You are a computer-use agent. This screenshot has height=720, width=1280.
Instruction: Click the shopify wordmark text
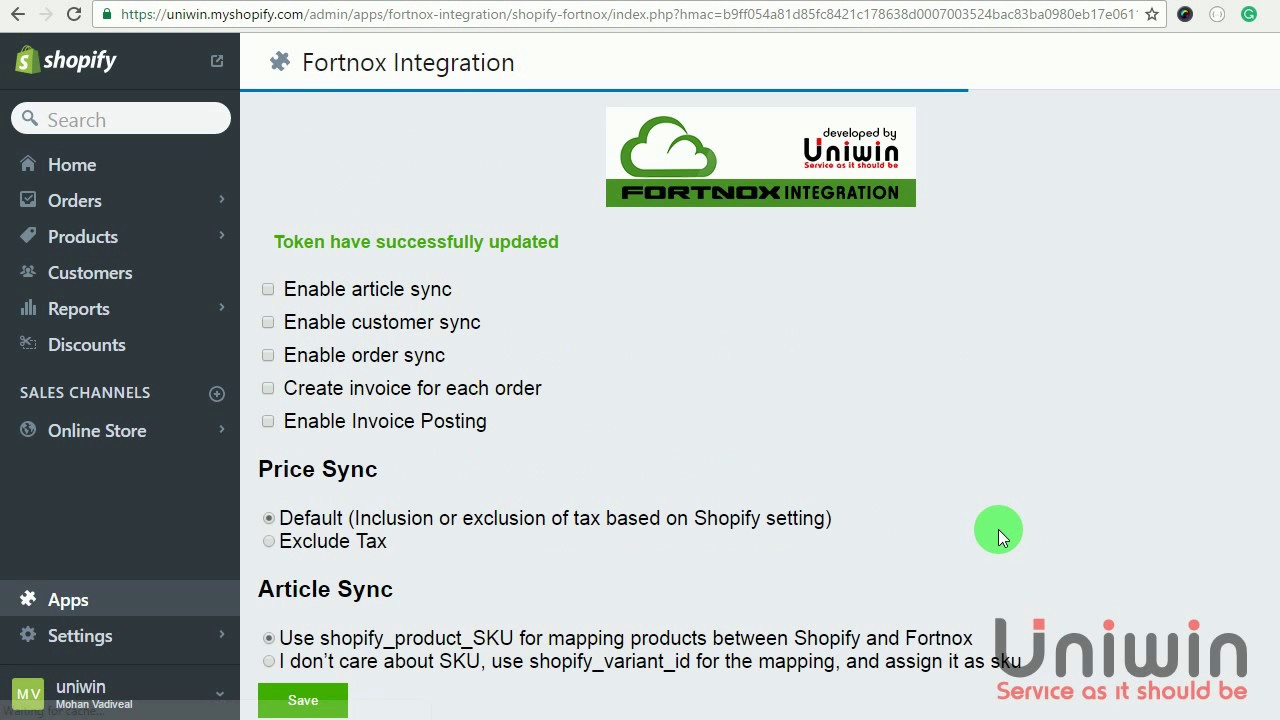(x=80, y=61)
